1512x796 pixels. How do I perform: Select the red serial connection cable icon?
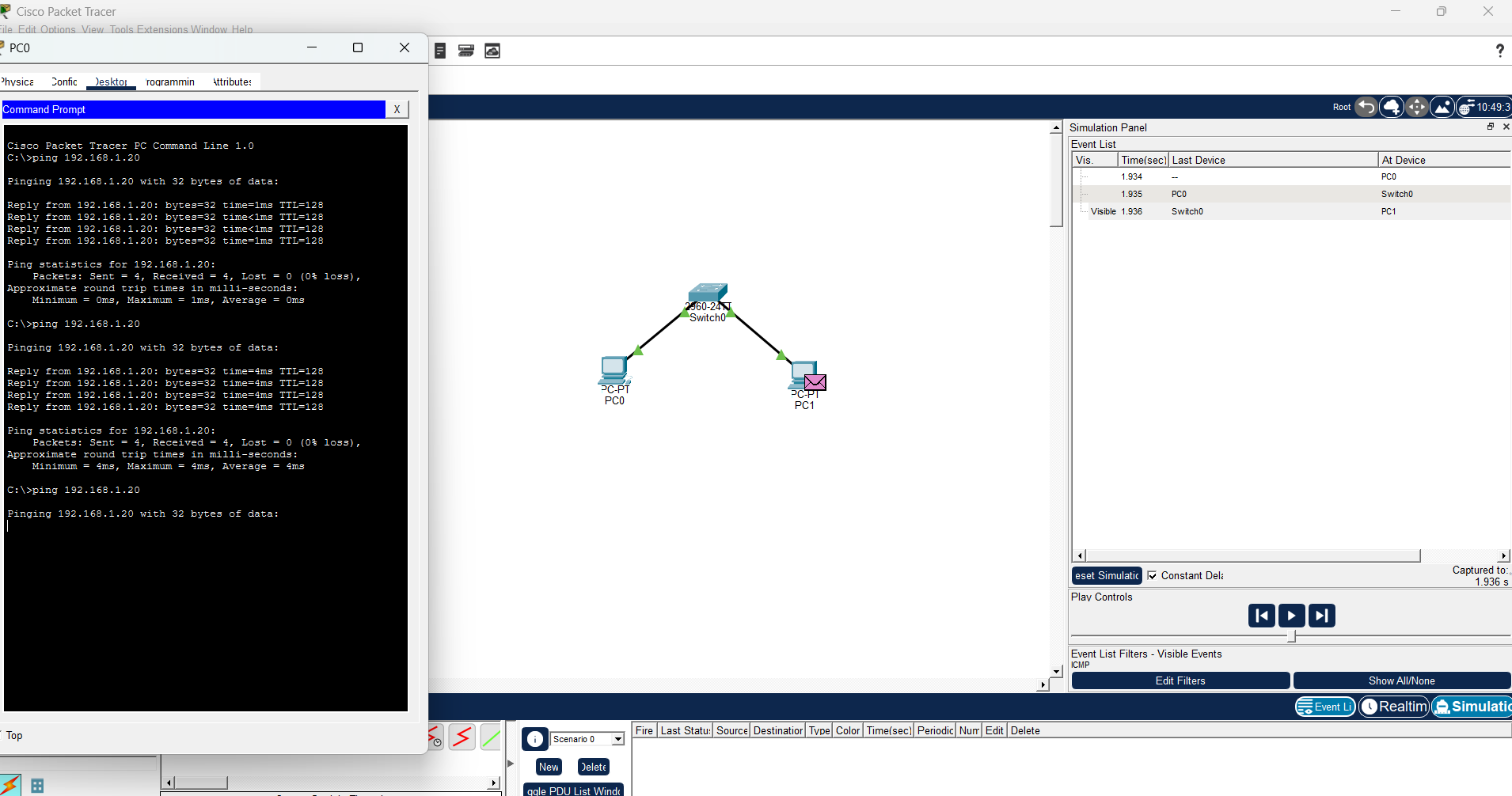pyautogui.click(x=462, y=737)
